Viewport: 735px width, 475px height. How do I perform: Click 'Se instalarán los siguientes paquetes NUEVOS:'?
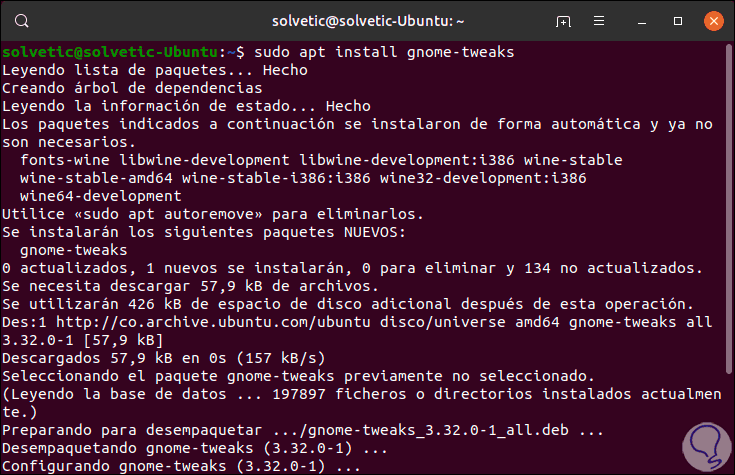pos(204,232)
